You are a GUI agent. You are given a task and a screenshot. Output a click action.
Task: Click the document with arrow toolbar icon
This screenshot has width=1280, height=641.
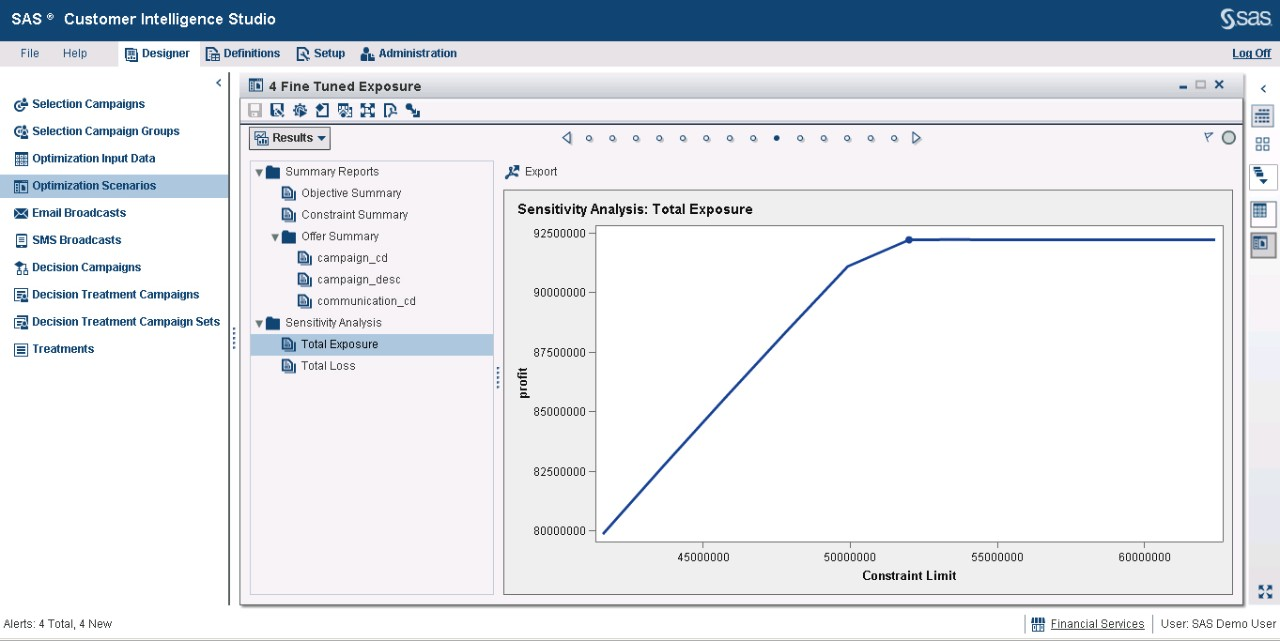[322, 110]
